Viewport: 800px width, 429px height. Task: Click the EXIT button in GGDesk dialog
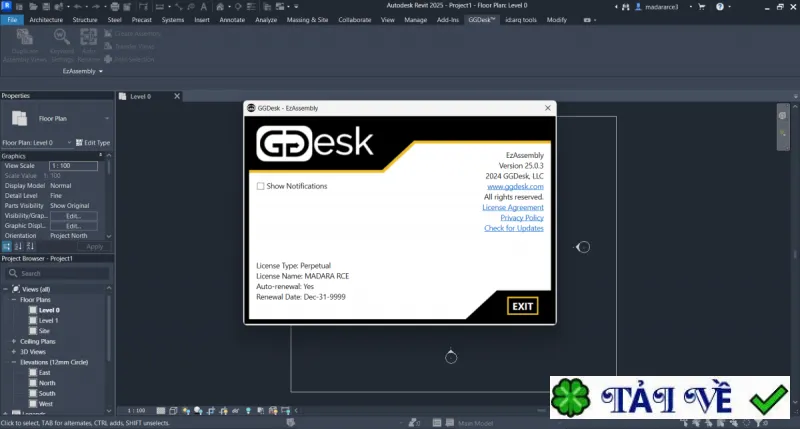click(522, 306)
